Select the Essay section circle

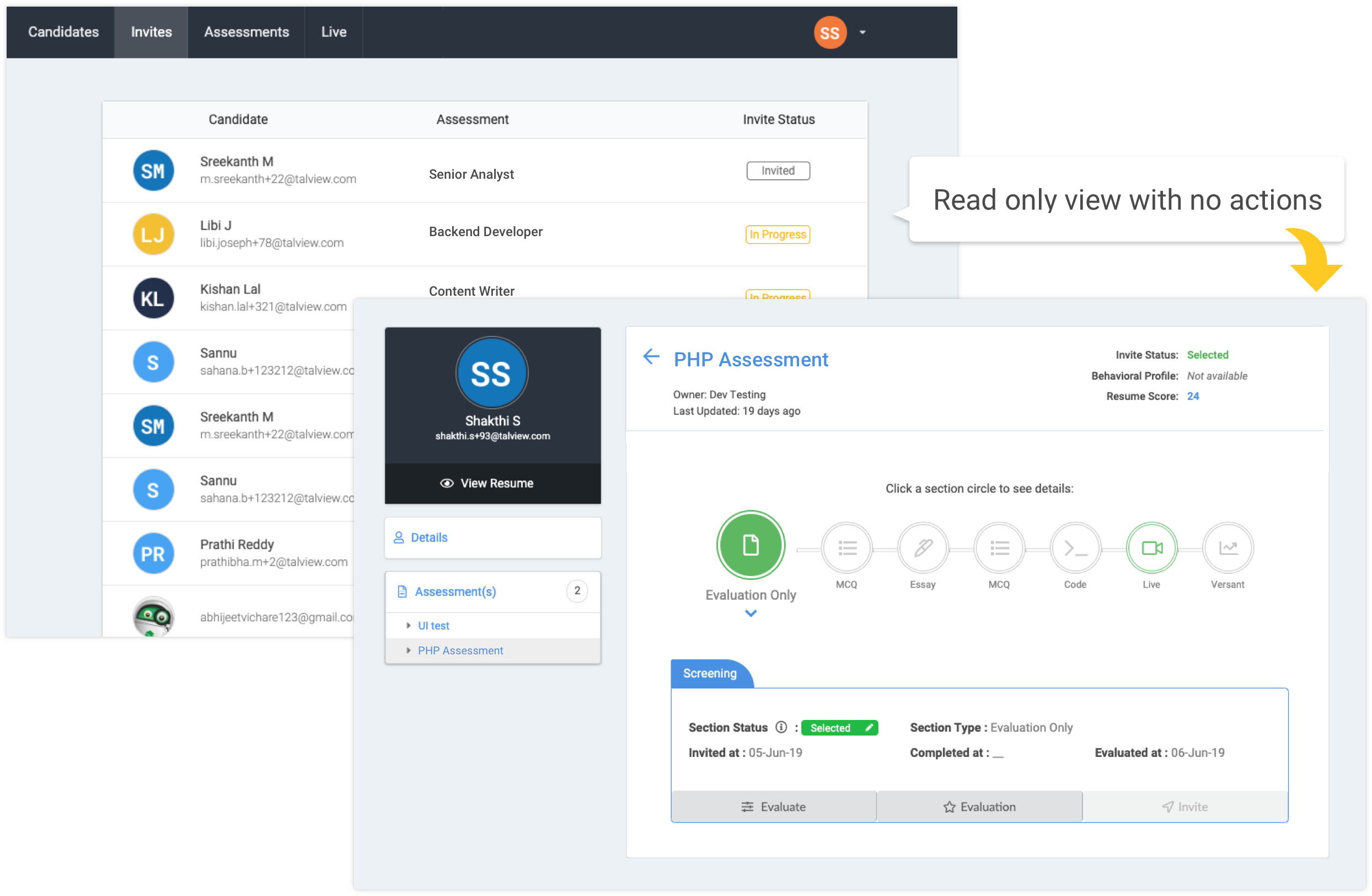923,548
